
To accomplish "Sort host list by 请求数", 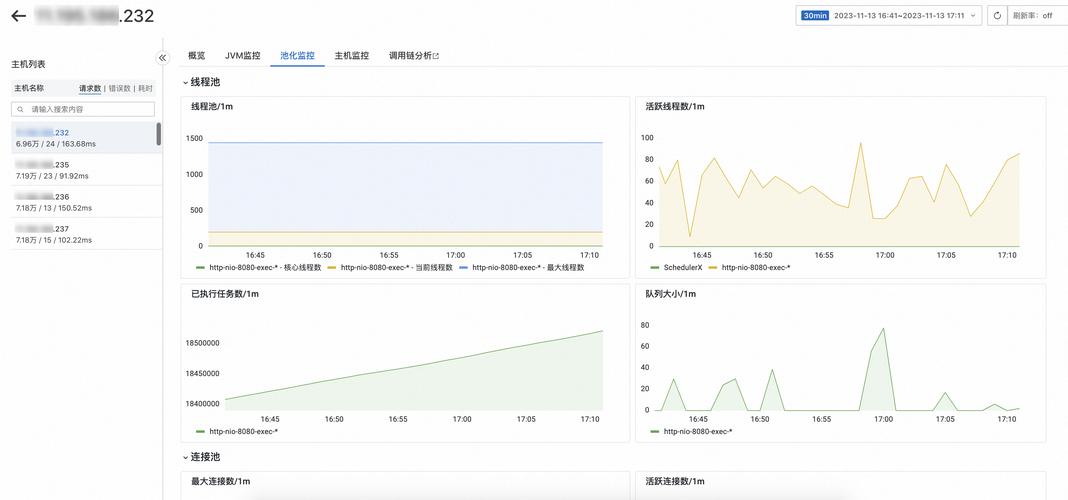I will [x=90, y=89].
